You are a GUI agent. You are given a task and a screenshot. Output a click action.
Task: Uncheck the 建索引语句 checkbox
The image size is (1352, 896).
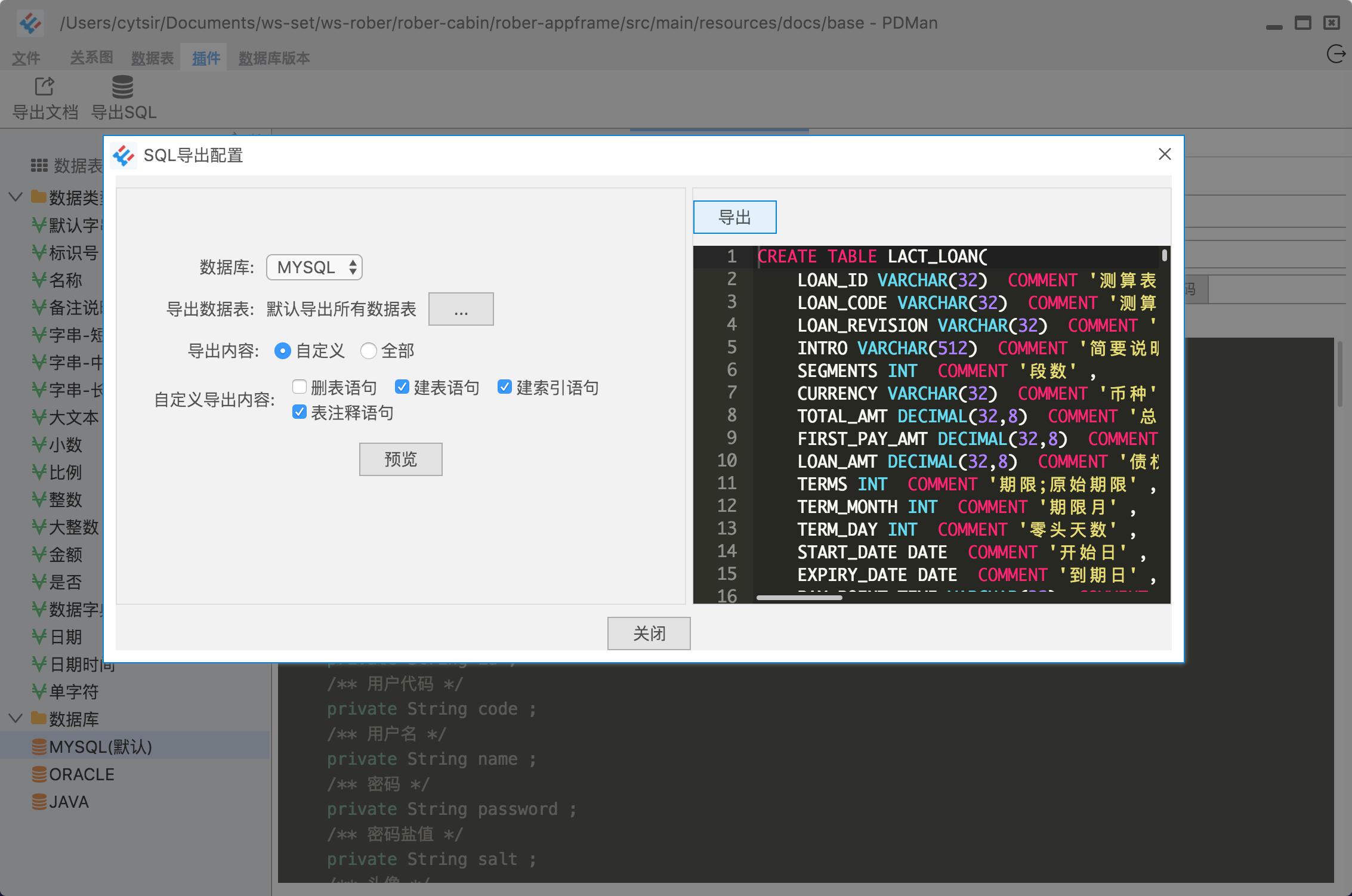point(505,387)
